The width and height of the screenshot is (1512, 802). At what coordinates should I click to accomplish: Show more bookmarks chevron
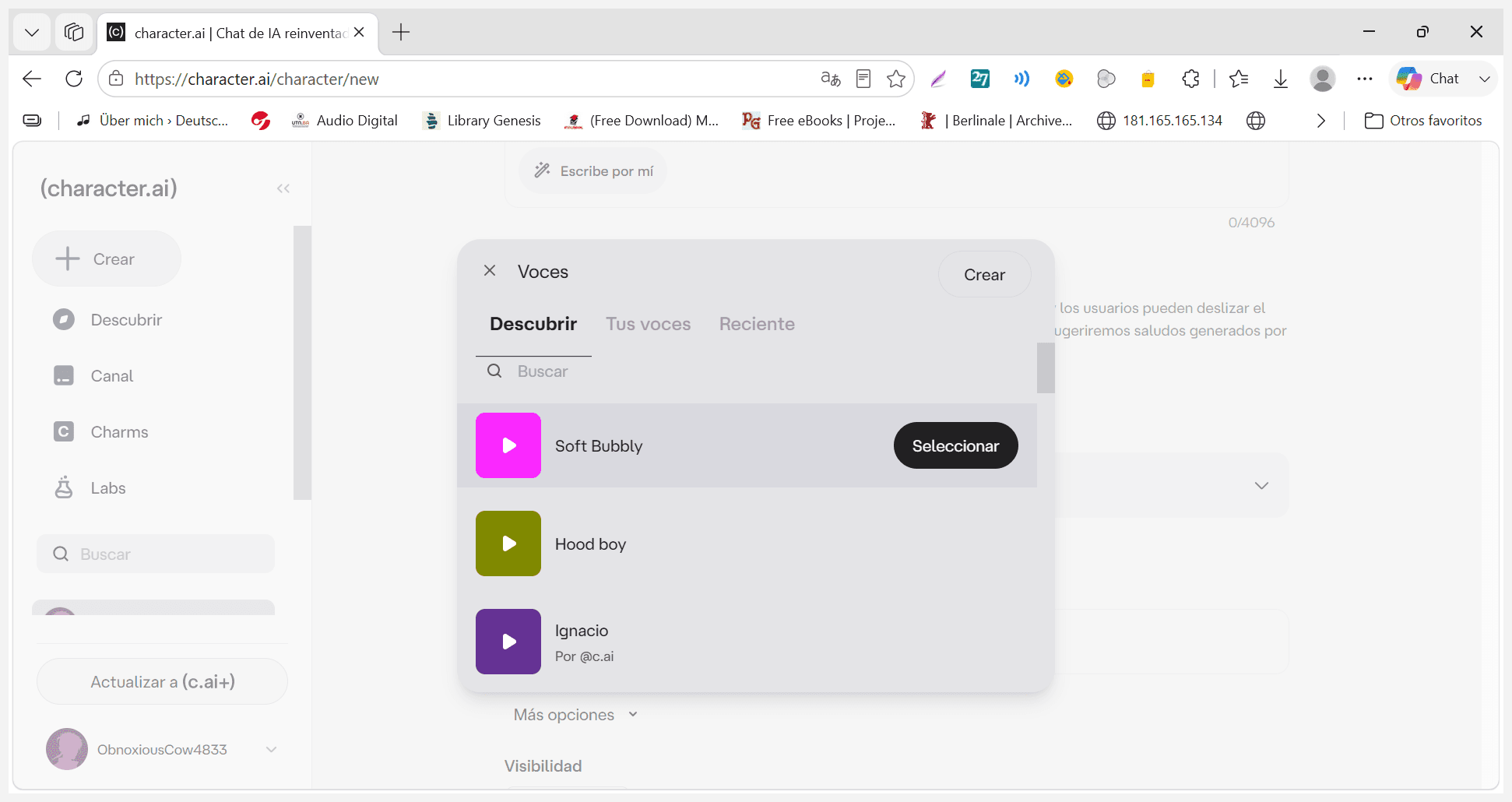click(1321, 121)
